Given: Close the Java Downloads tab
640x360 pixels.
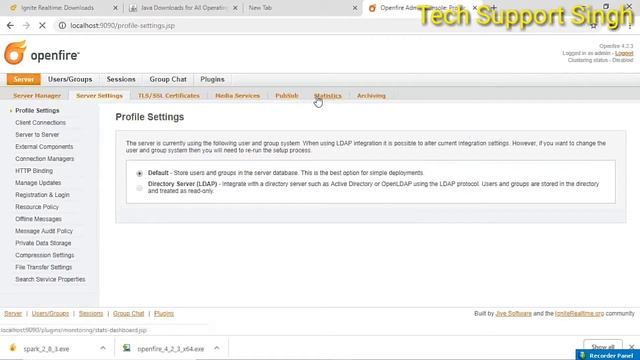Looking at the screenshot, I should pos(235,8).
